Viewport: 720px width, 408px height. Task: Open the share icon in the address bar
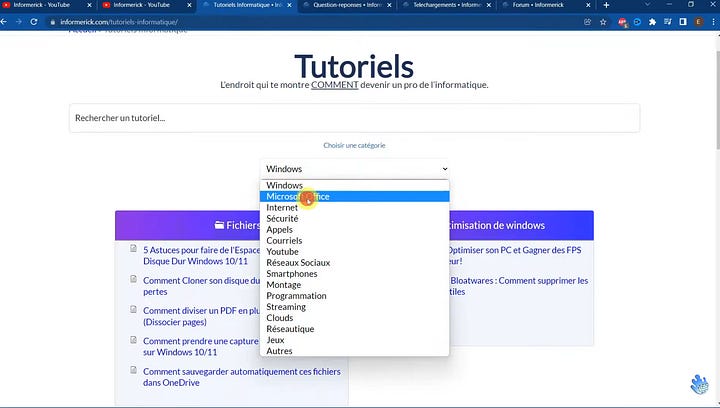587,22
